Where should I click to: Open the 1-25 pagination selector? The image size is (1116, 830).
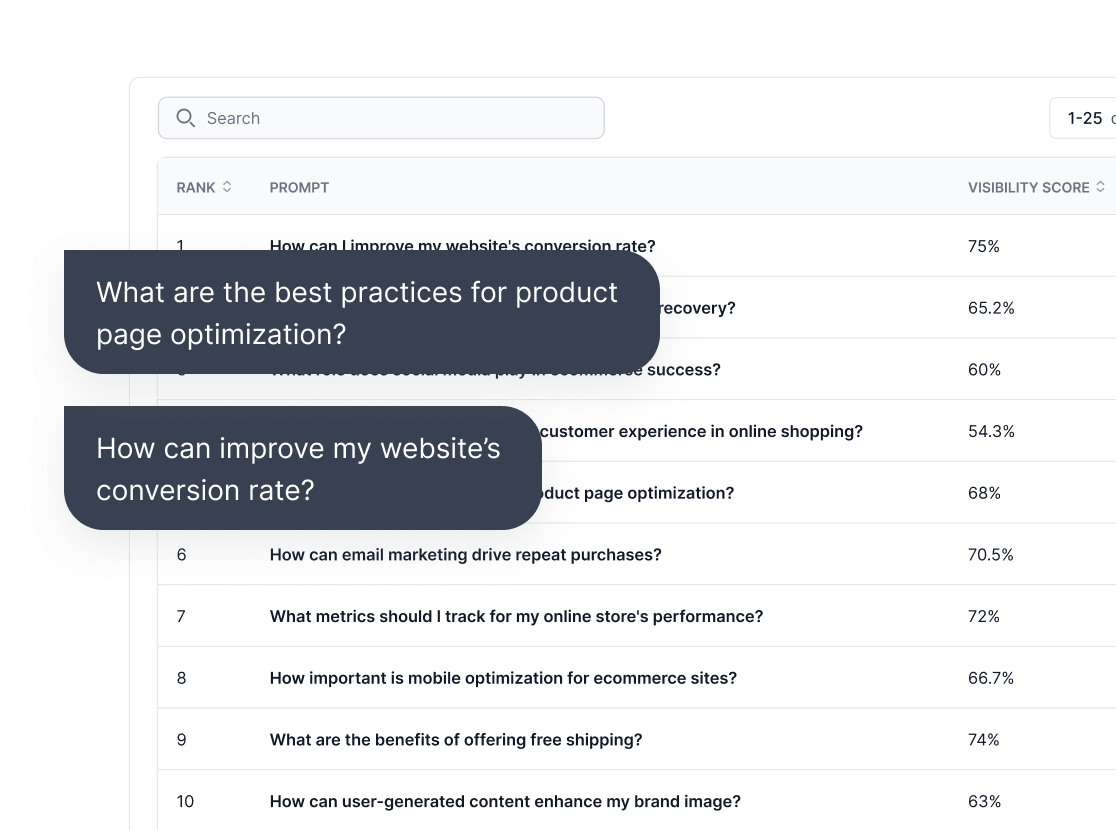pos(1083,118)
